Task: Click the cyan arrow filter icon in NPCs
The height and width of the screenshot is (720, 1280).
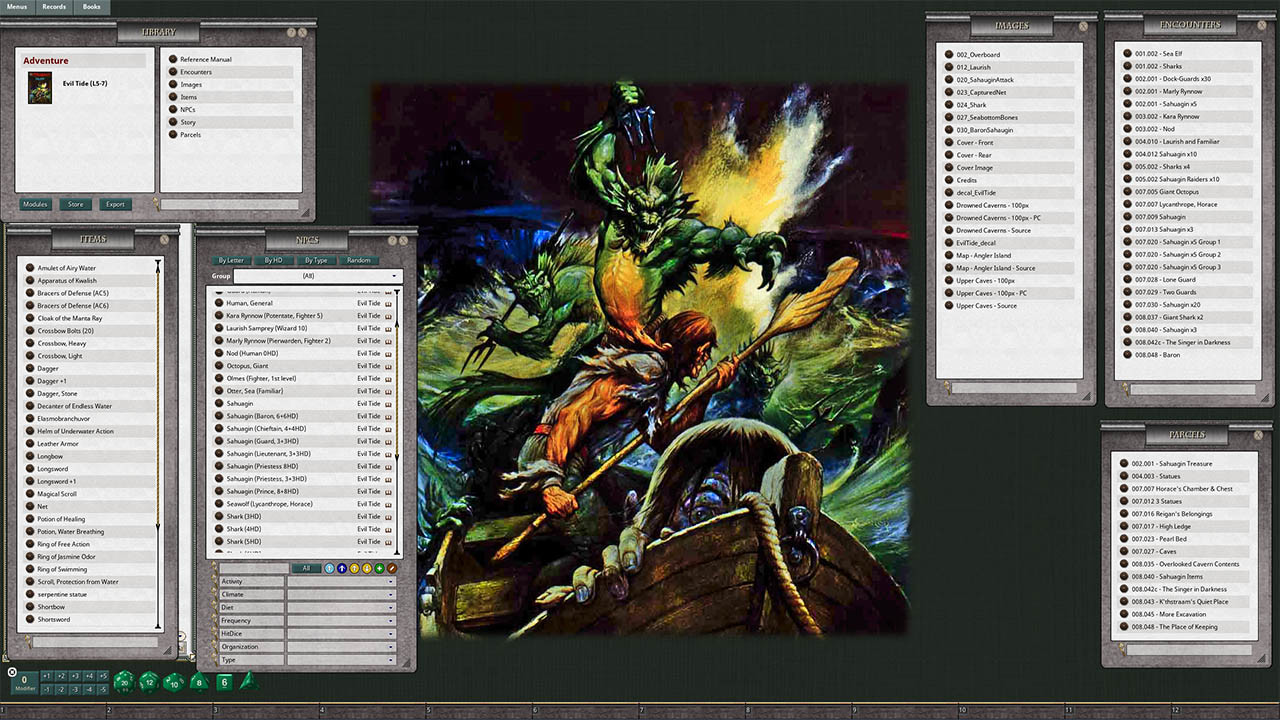Action: 330,568
